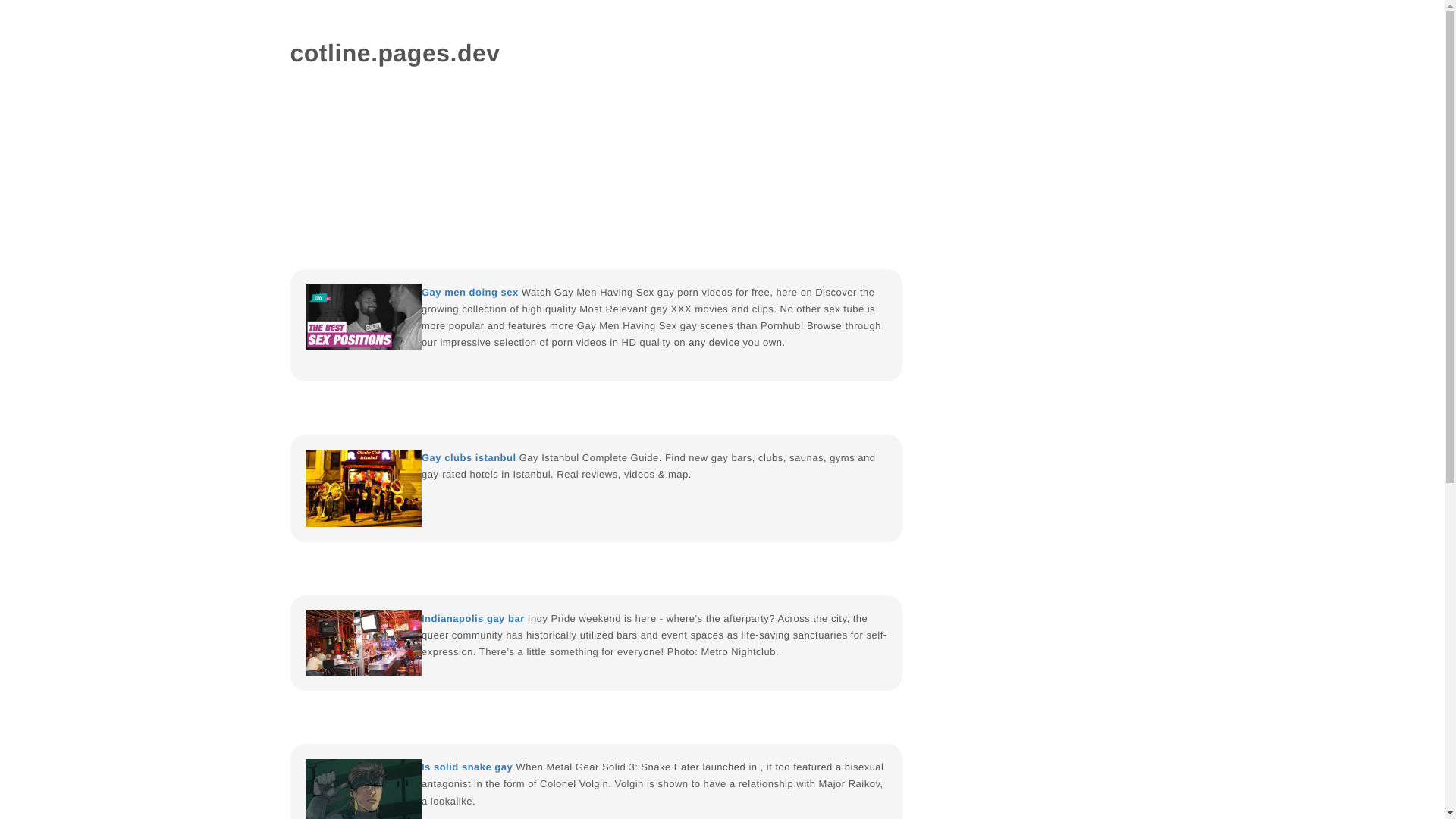Open the 'Is solid snake gay' link
This screenshot has height=819, width=1456.
point(467,767)
